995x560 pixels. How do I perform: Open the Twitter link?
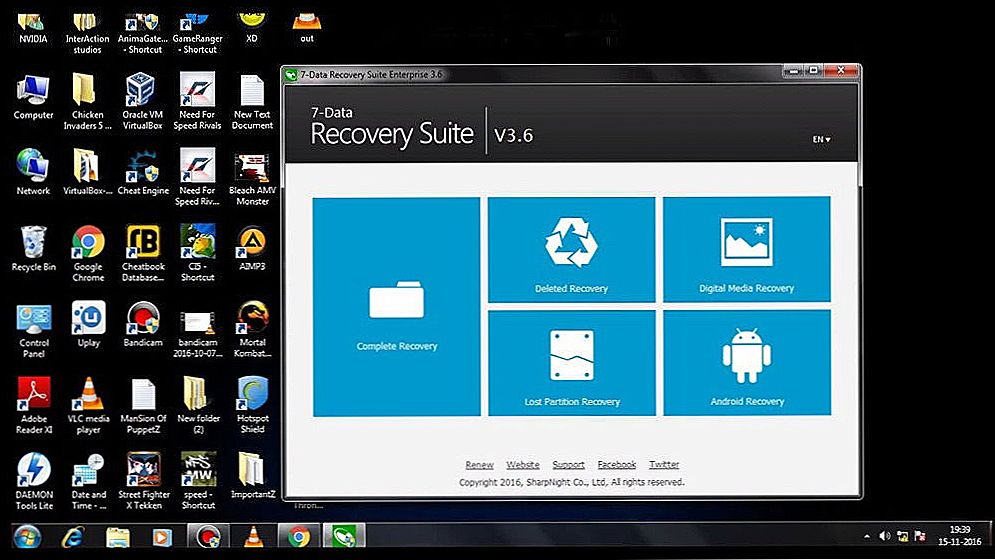(664, 465)
